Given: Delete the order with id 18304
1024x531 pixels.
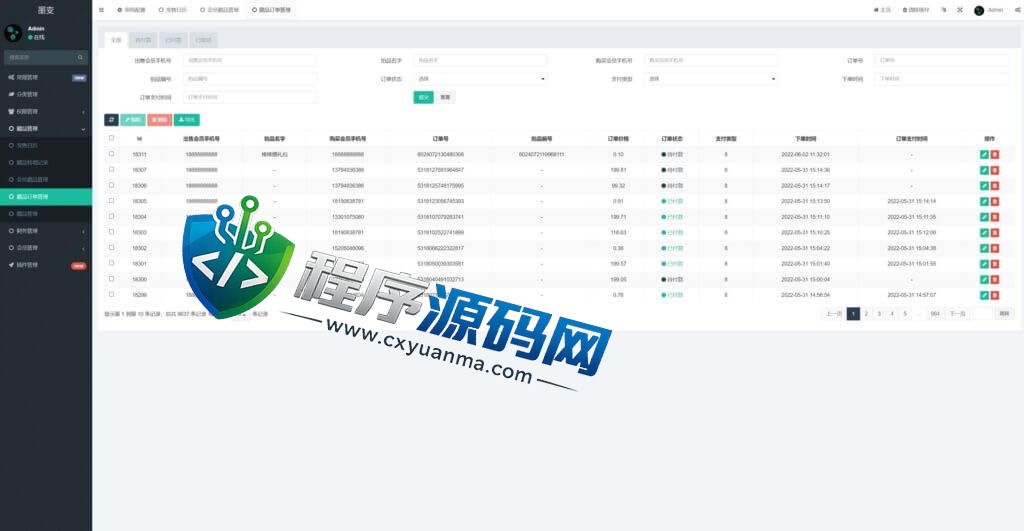Looking at the screenshot, I should click(x=995, y=217).
